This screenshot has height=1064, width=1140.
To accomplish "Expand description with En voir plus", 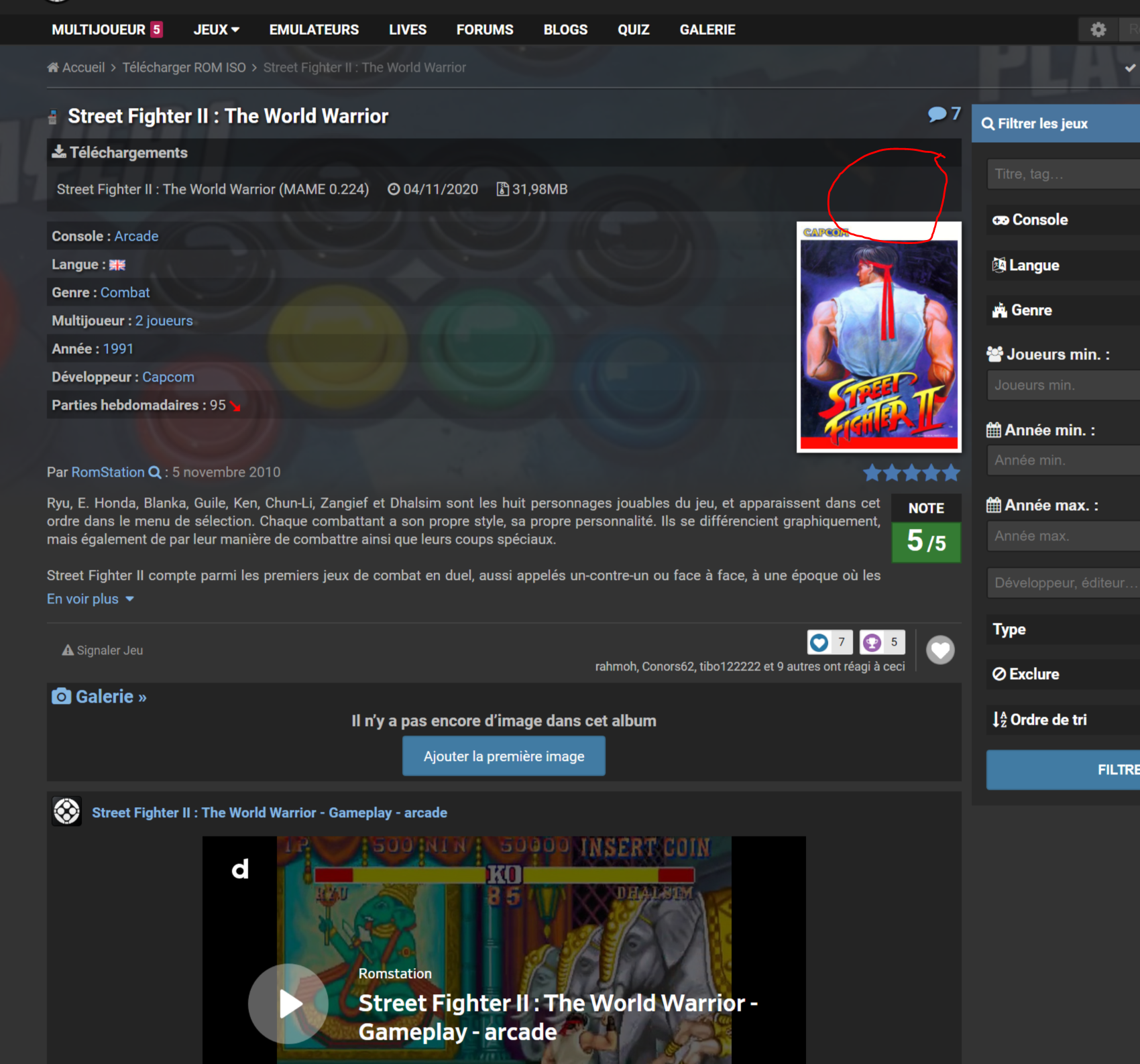I will pyautogui.click(x=91, y=599).
